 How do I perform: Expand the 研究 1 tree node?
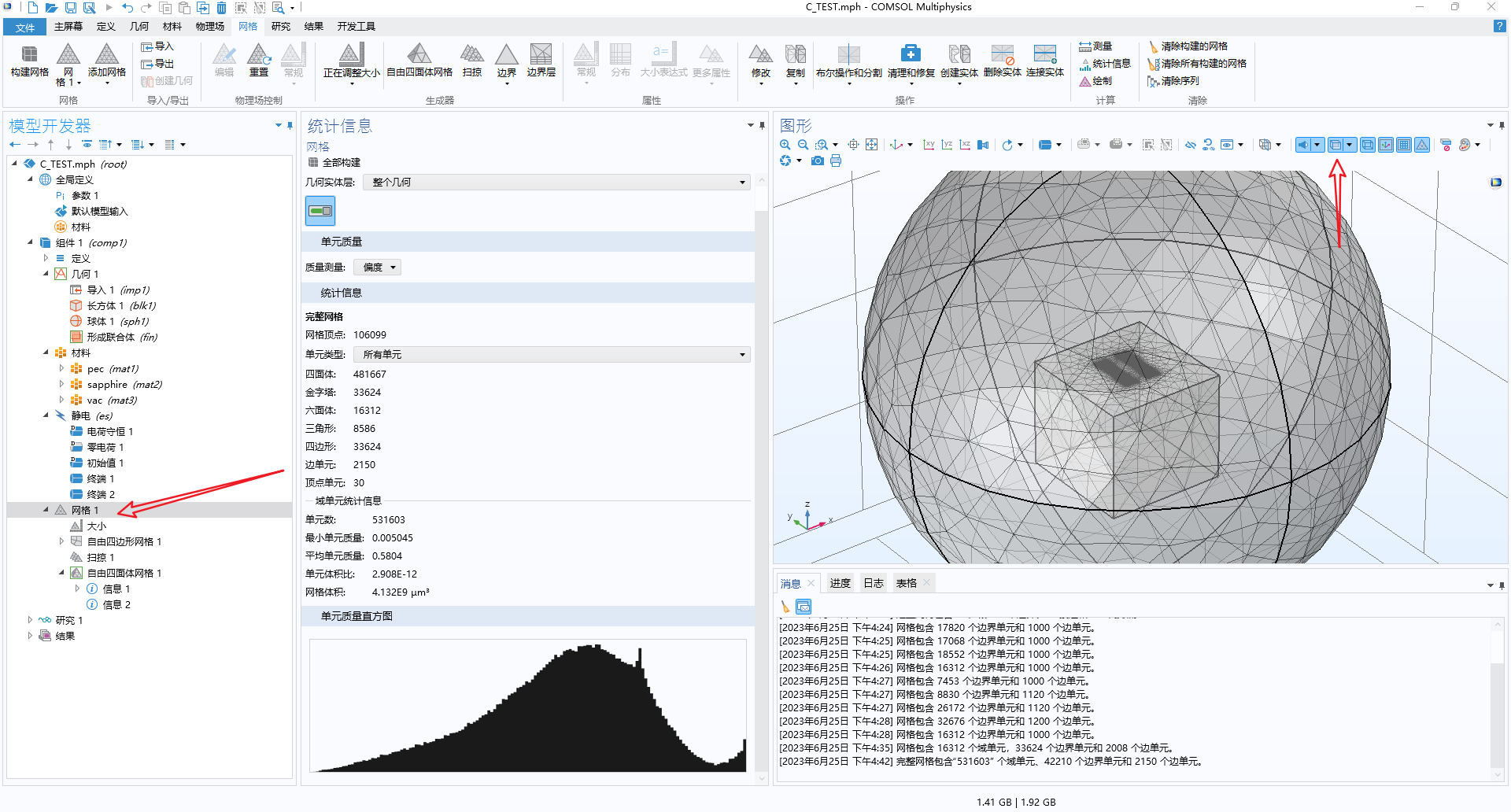30,620
